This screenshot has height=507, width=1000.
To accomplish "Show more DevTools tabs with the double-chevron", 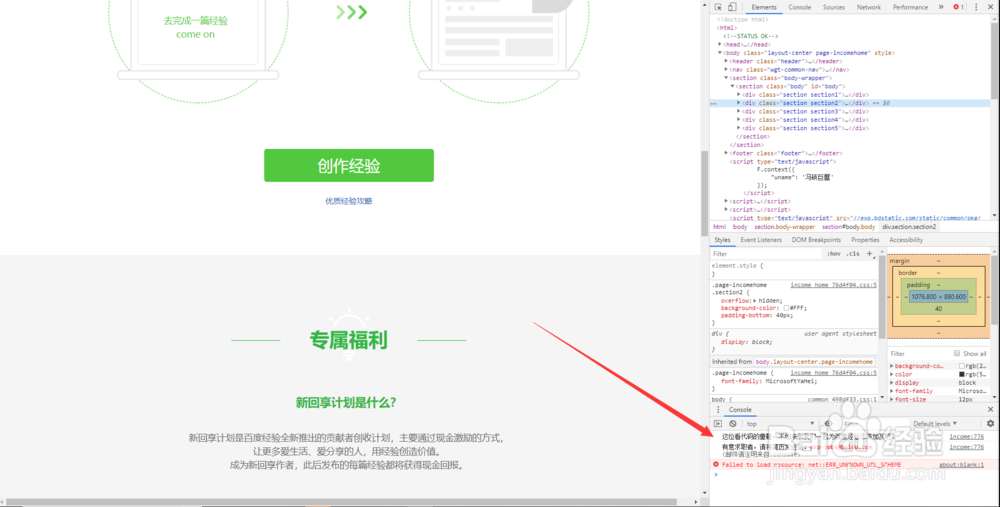I will 941,7.
